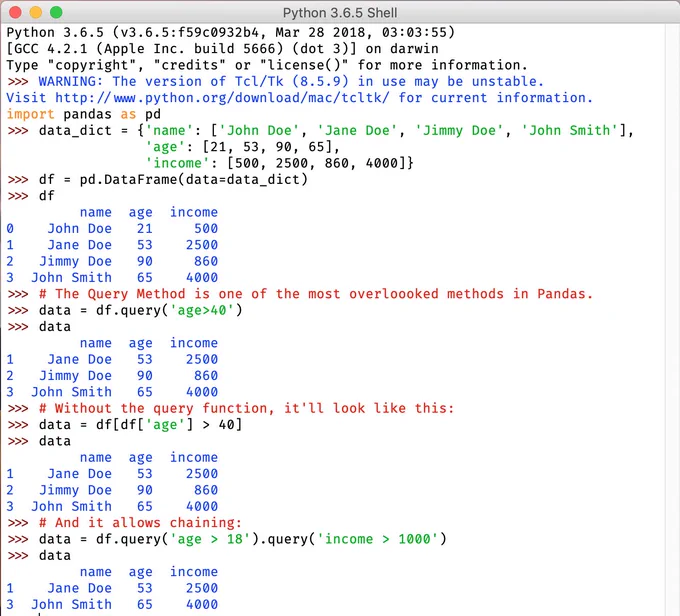Viewport: 680px width, 616px height.
Task: Click the '[GCC 4.2.1 (Apple Inc. build 5666)' line
Action: (x=222, y=49)
